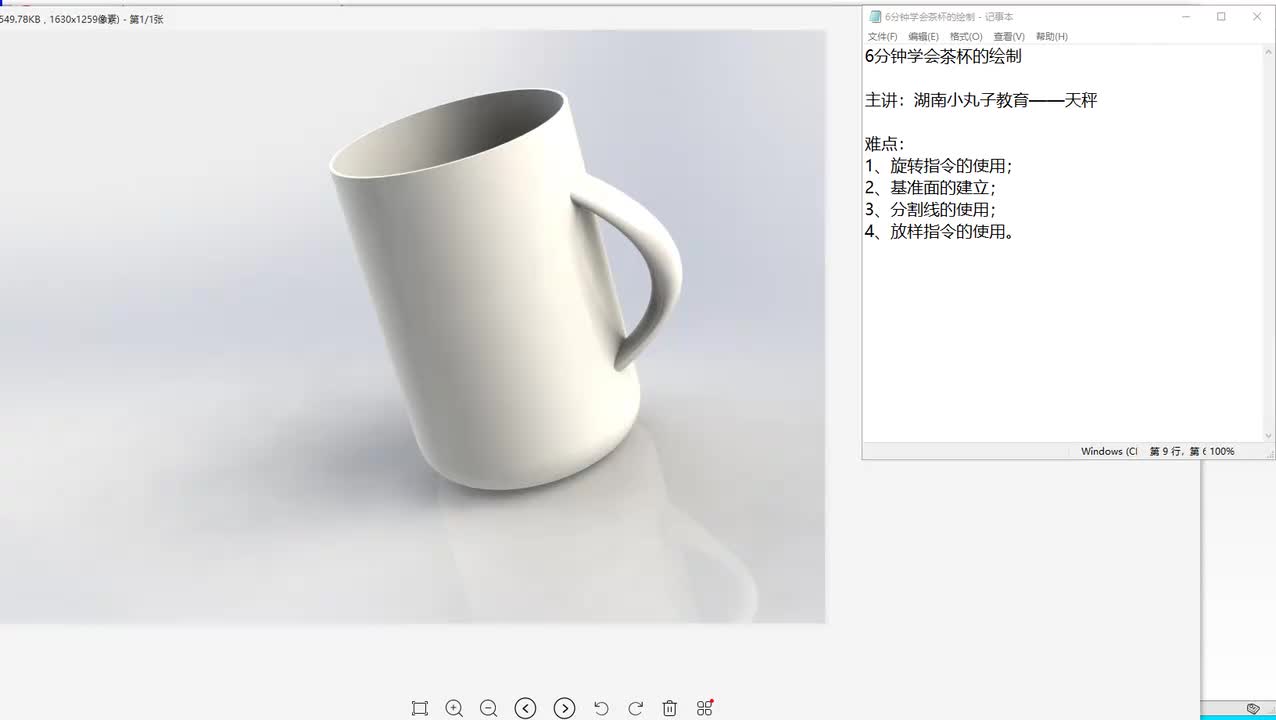Click the tag icon at the screen's bottom-right corner
Viewport: 1276px width, 720px height.
coord(1253,709)
